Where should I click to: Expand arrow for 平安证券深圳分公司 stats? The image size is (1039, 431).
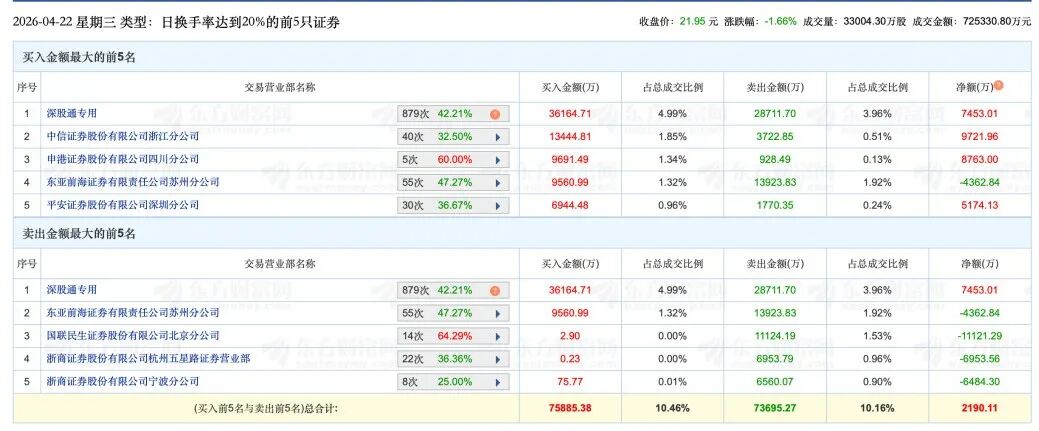(497, 206)
